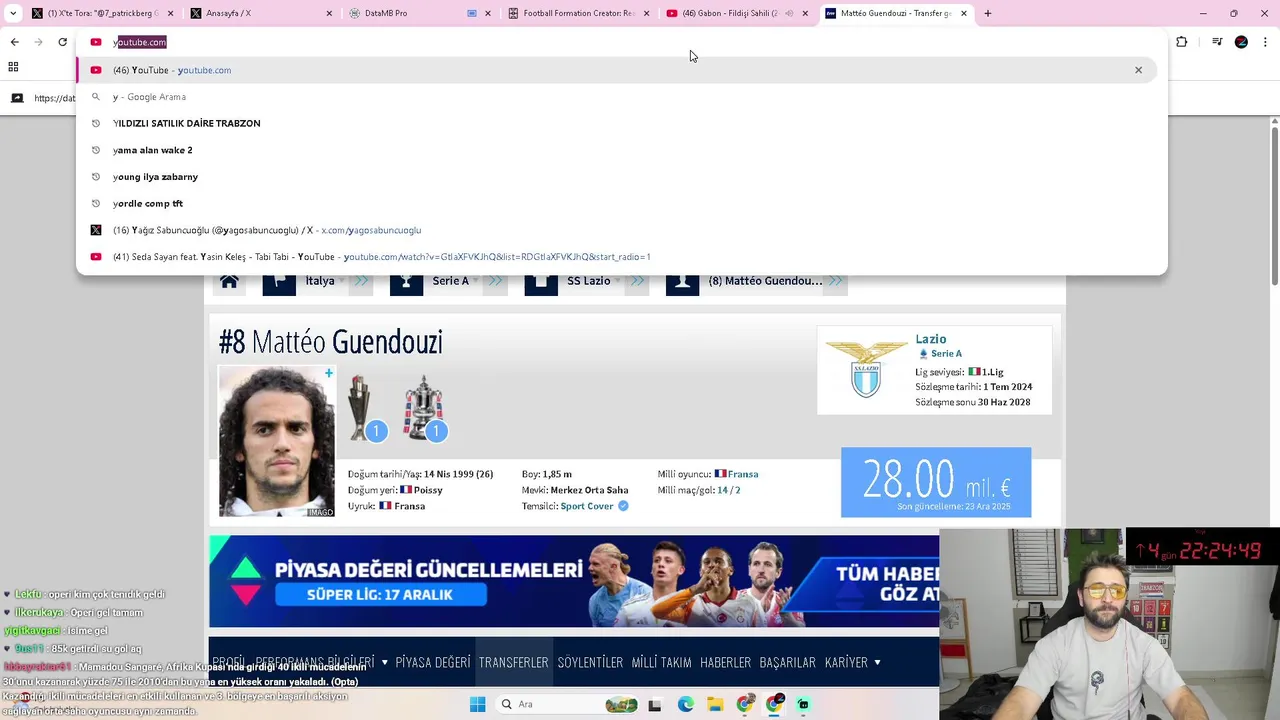Open the Windows Start menu
Image resolution: width=1280 pixels, height=720 pixels.
coord(477,704)
